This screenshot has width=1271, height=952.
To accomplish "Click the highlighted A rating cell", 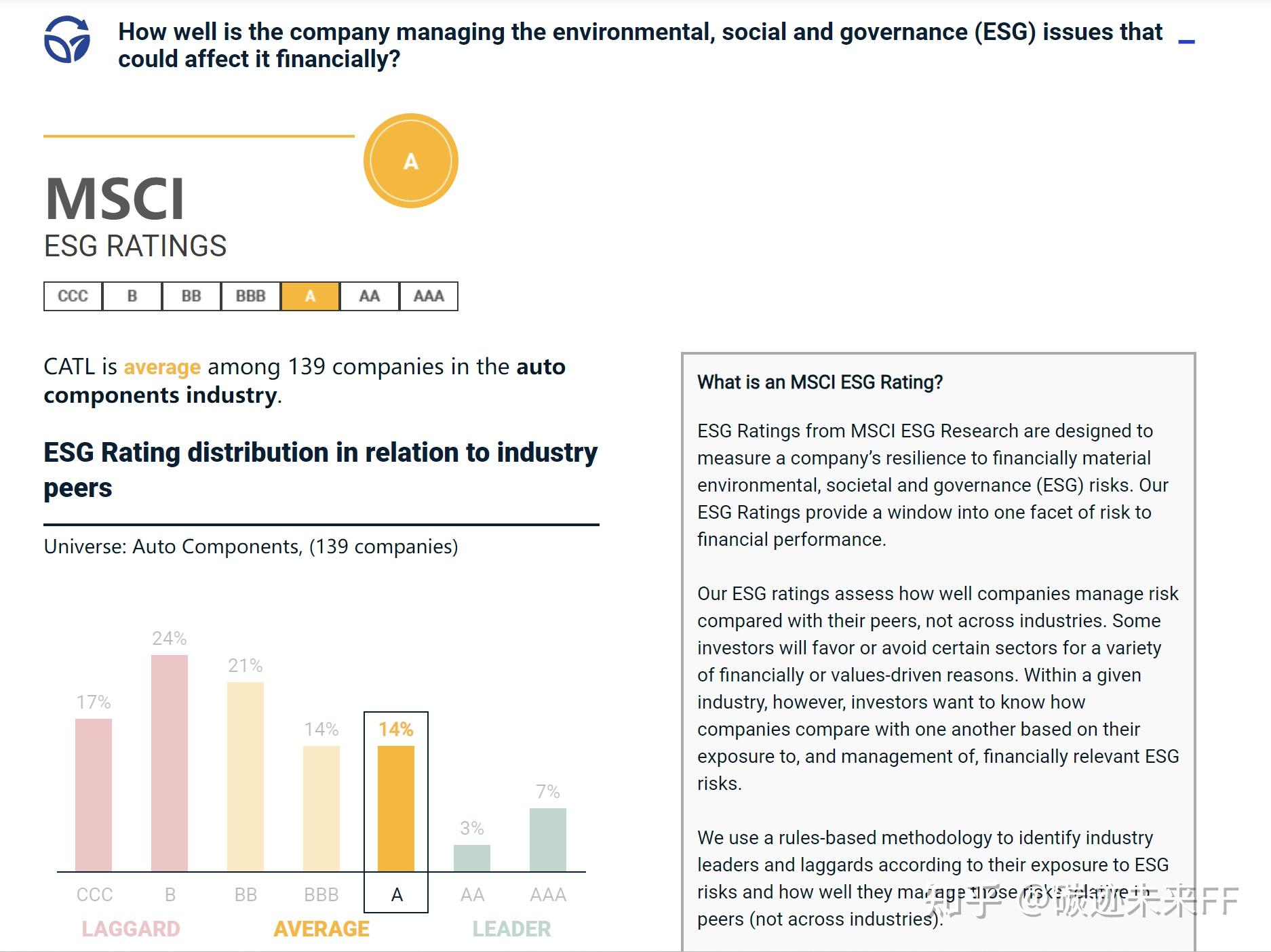I will click(310, 296).
